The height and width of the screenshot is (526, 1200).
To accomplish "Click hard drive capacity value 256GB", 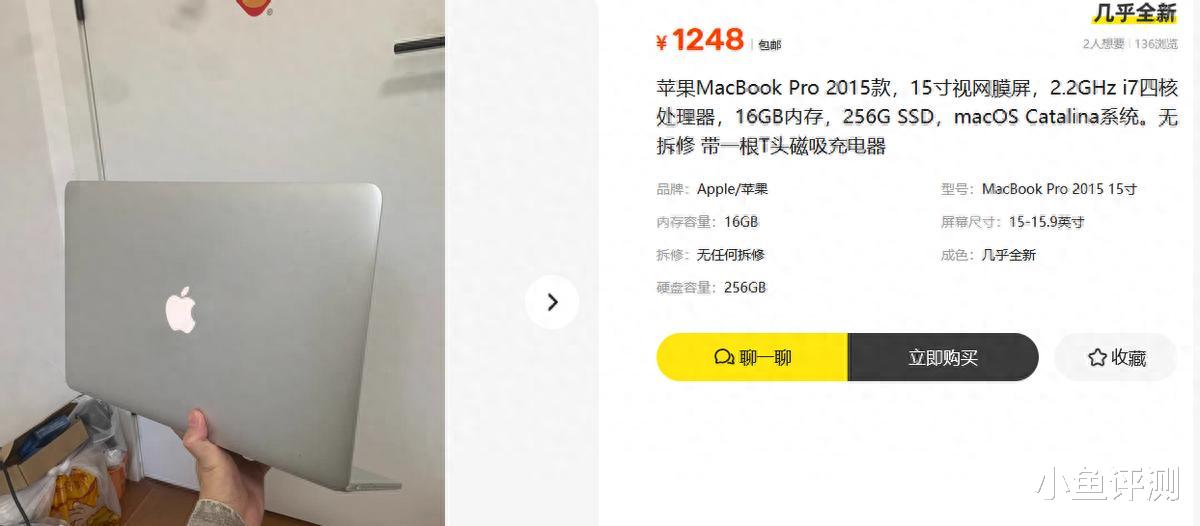I will click(x=745, y=287).
